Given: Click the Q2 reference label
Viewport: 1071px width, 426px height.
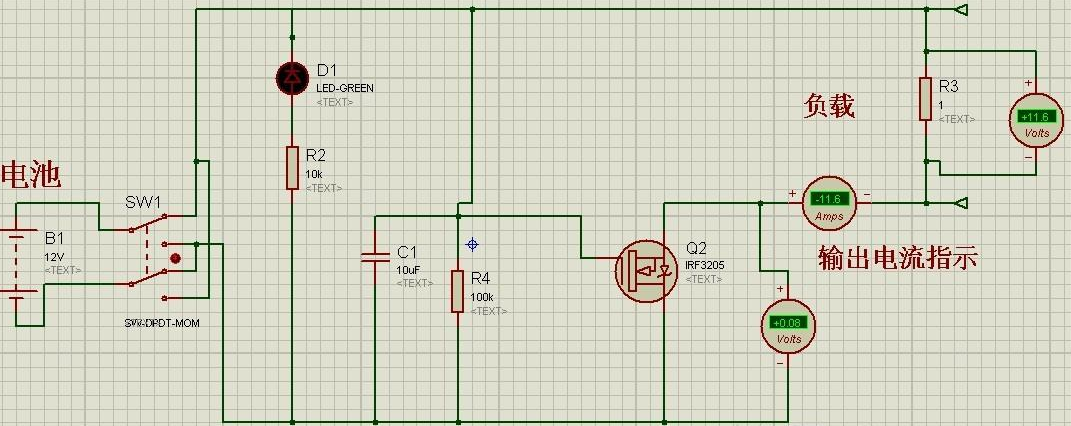Looking at the screenshot, I should [697, 248].
